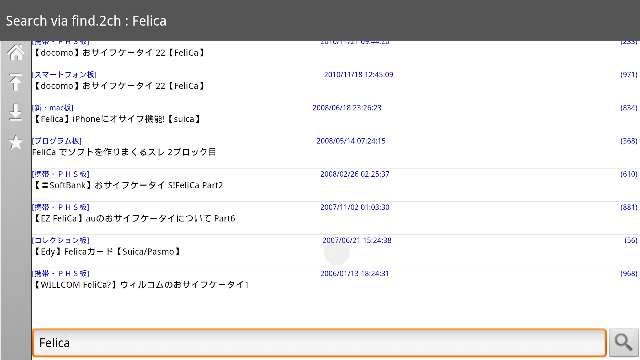640x360 pixels.
Task: Open favorites with the star icon
Action: click(16, 142)
